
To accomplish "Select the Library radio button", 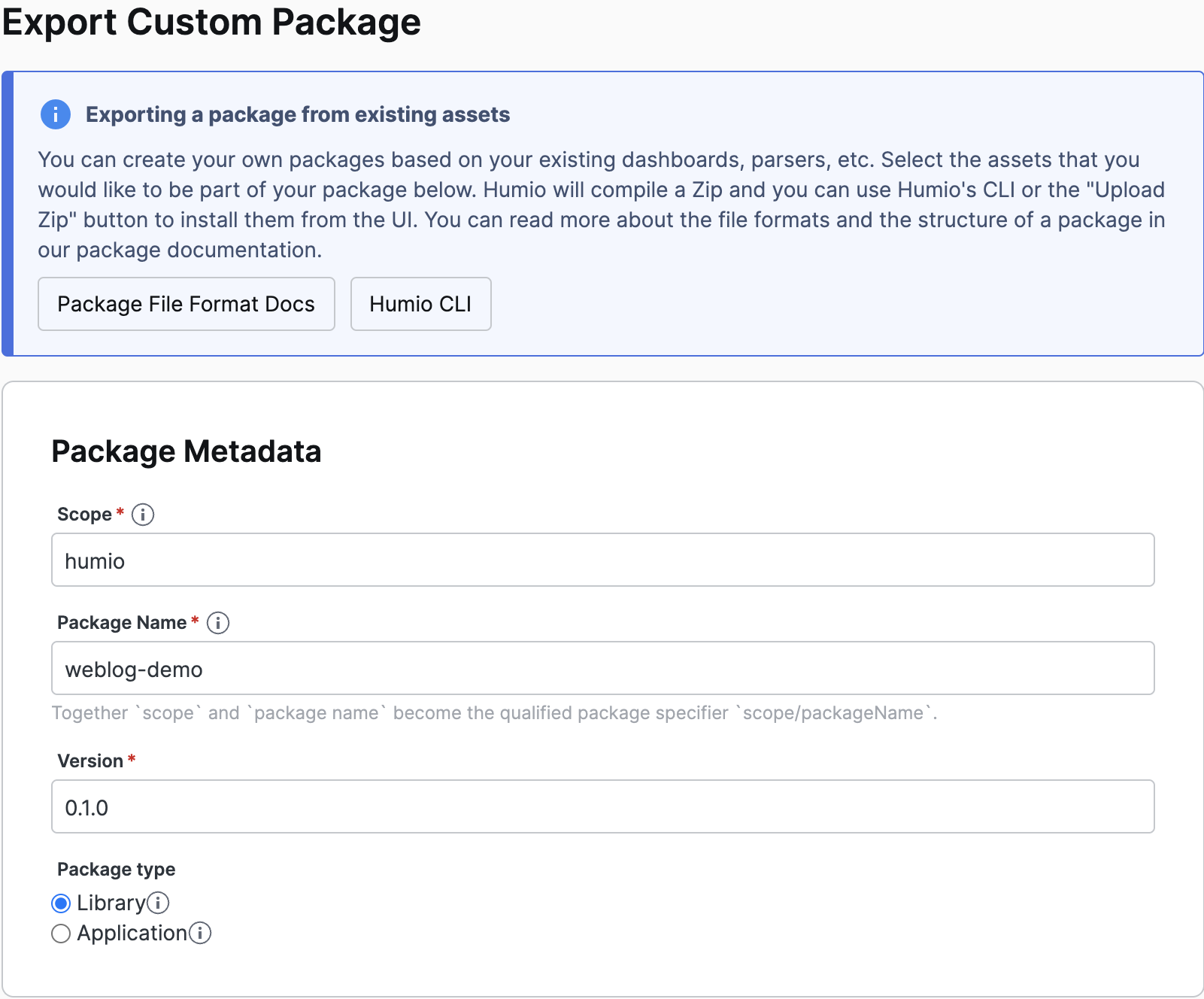I will coord(61,903).
